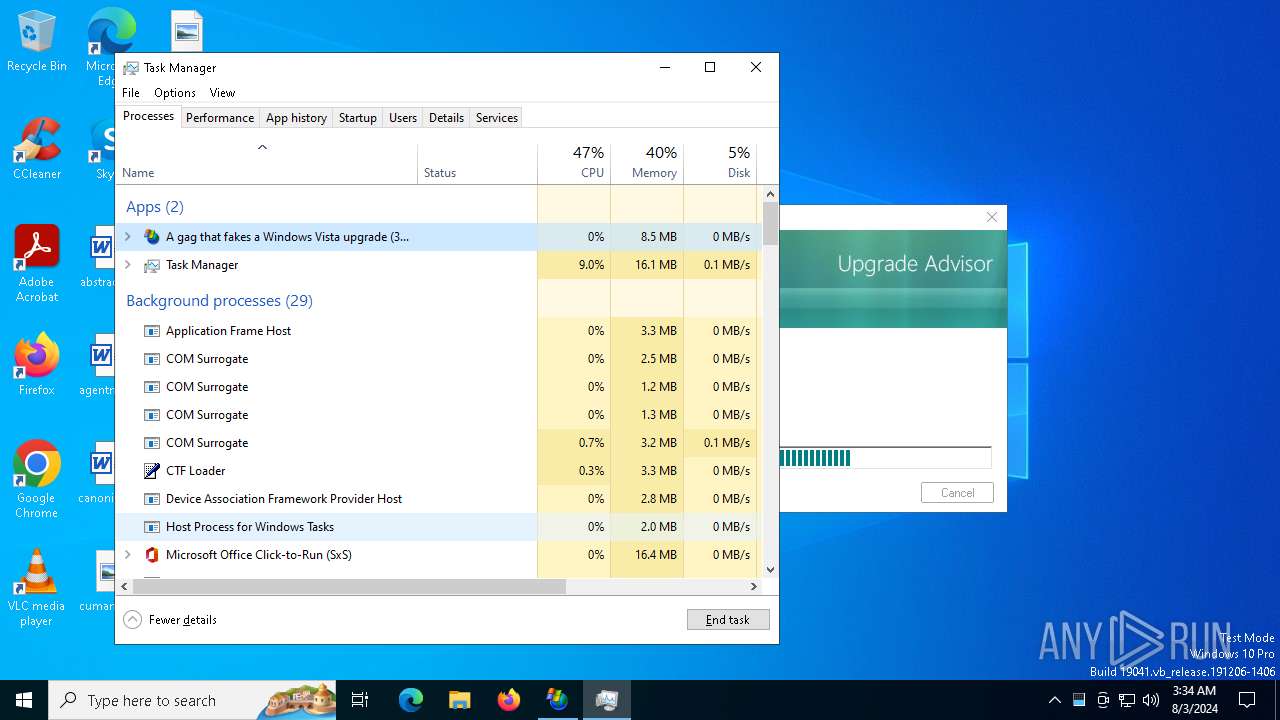
Task: Open Firefox from the taskbar
Action: pyautogui.click(x=508, y=700)
